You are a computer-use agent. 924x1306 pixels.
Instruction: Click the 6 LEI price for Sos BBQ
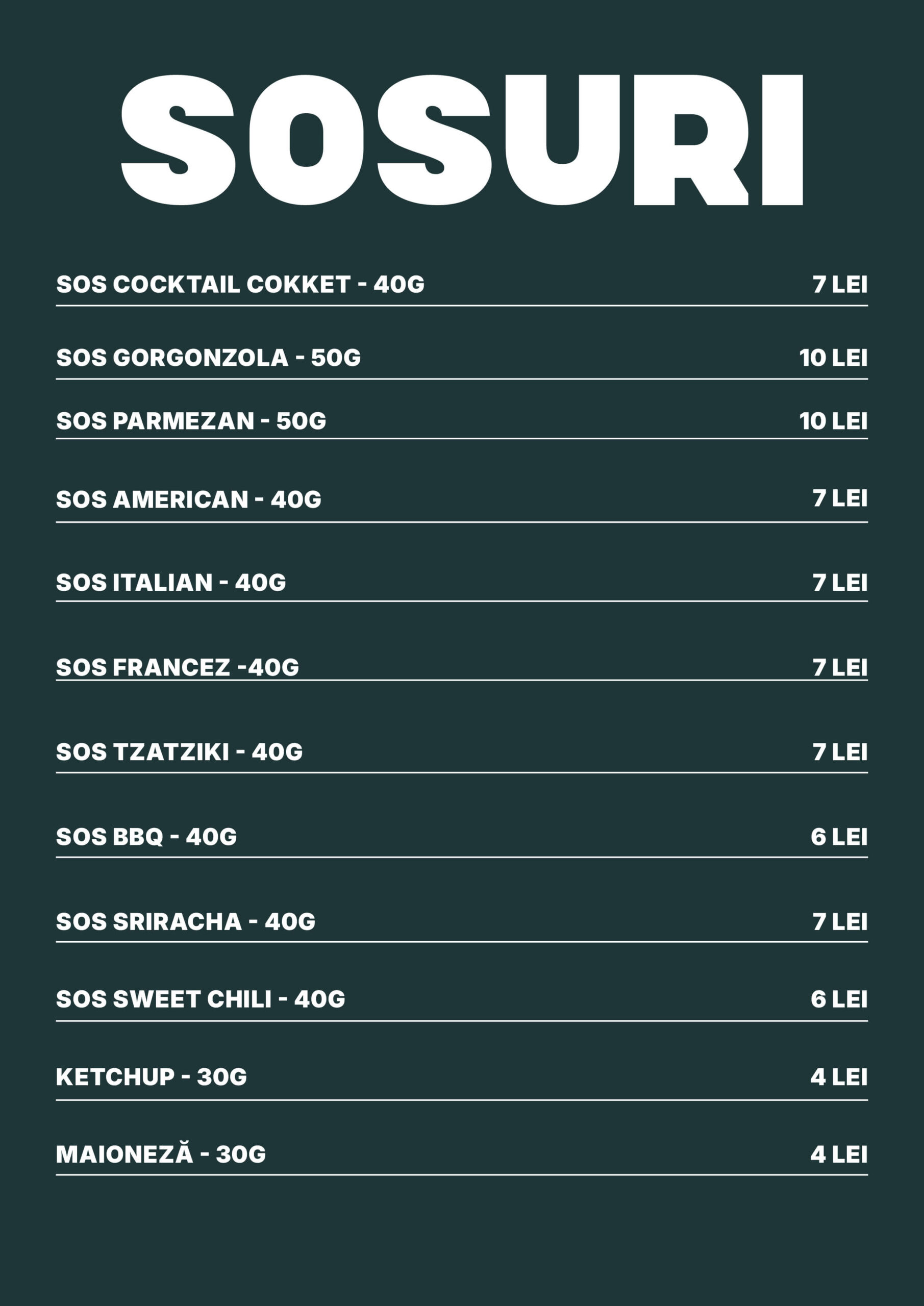(839, 837)
